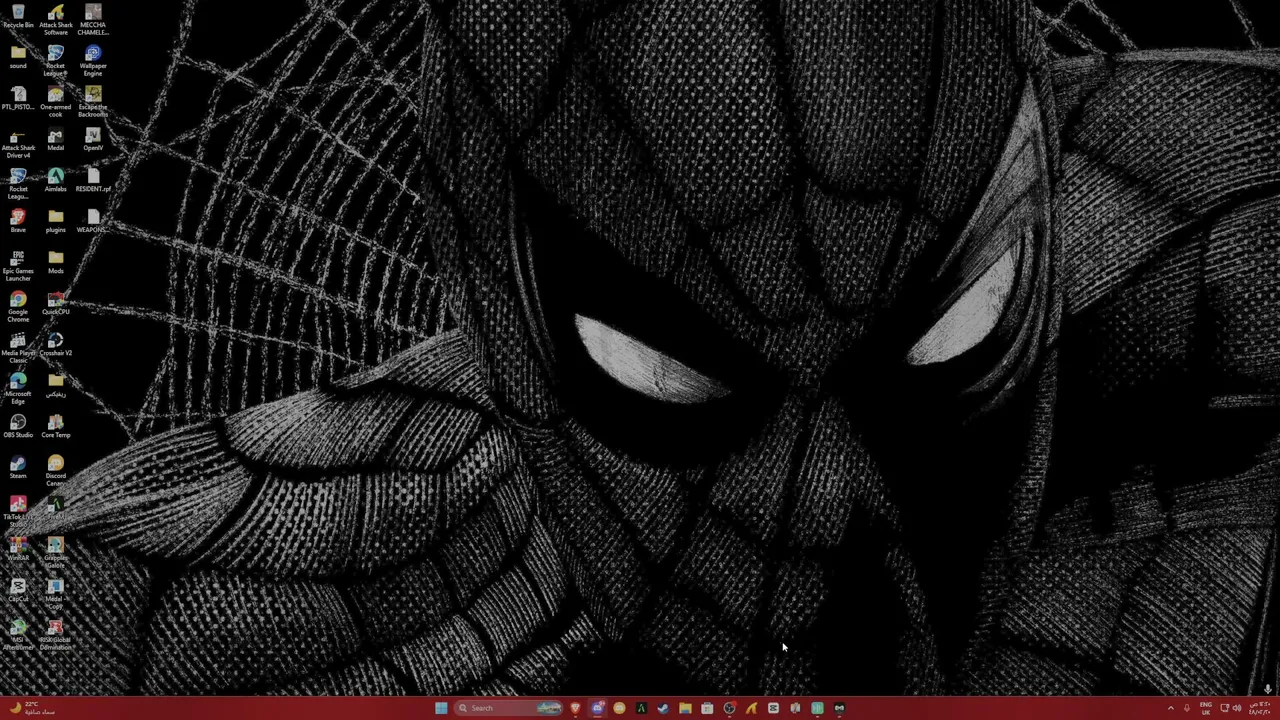Viewport: 1280px width, 720px height.
Task: Select the Recycle Bin desktop icon
Action: 18,16
